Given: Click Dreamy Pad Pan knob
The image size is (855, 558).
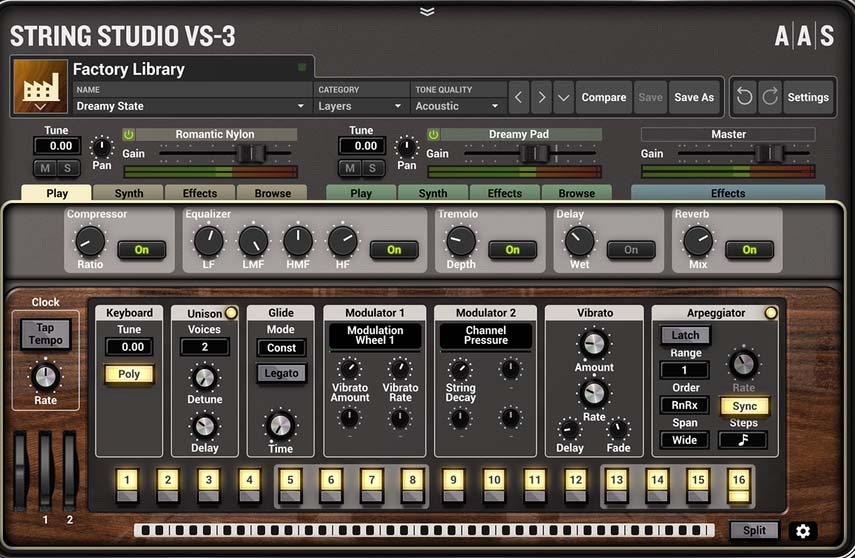Looking at the screenshot, I should 406,147.
